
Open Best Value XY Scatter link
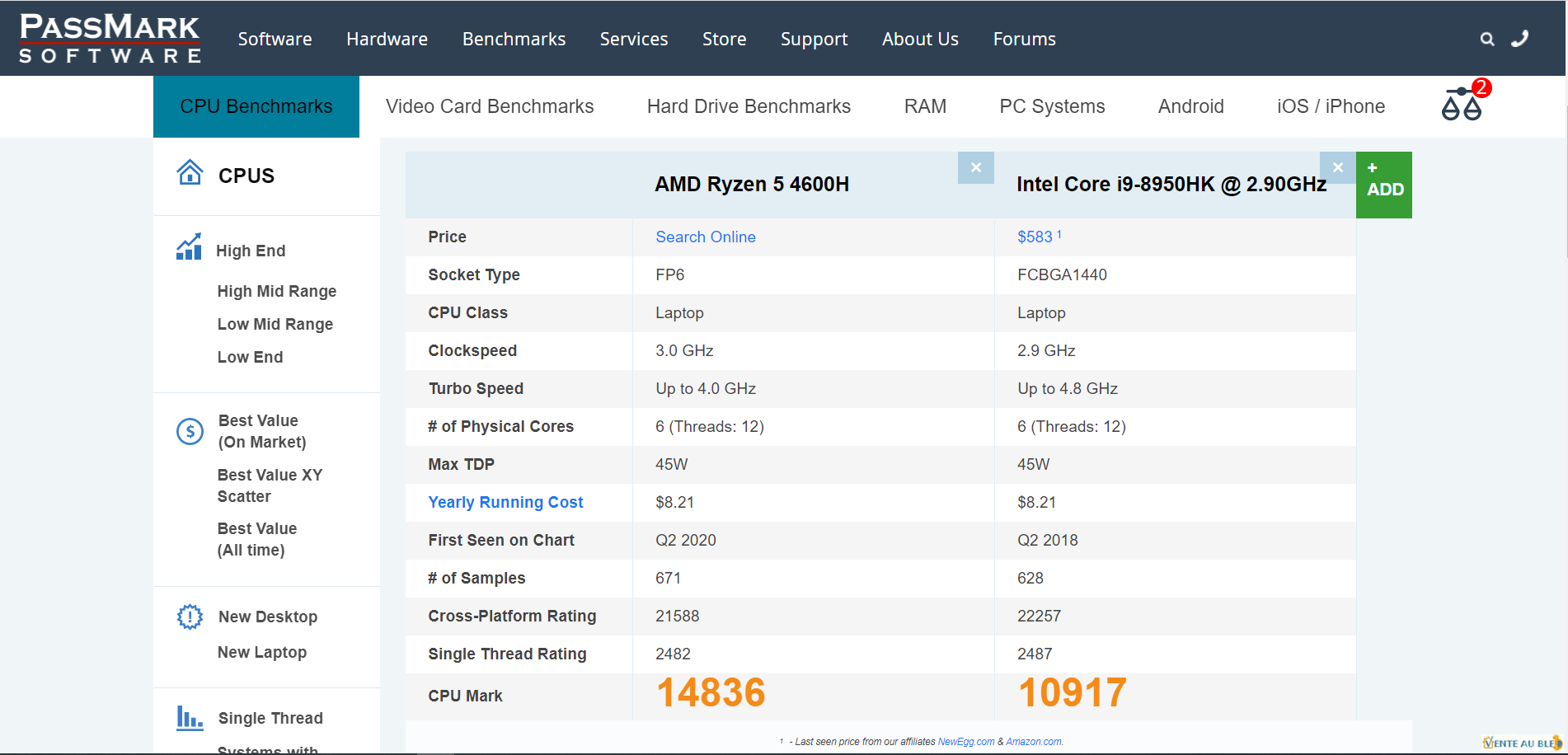pos(270,485)
